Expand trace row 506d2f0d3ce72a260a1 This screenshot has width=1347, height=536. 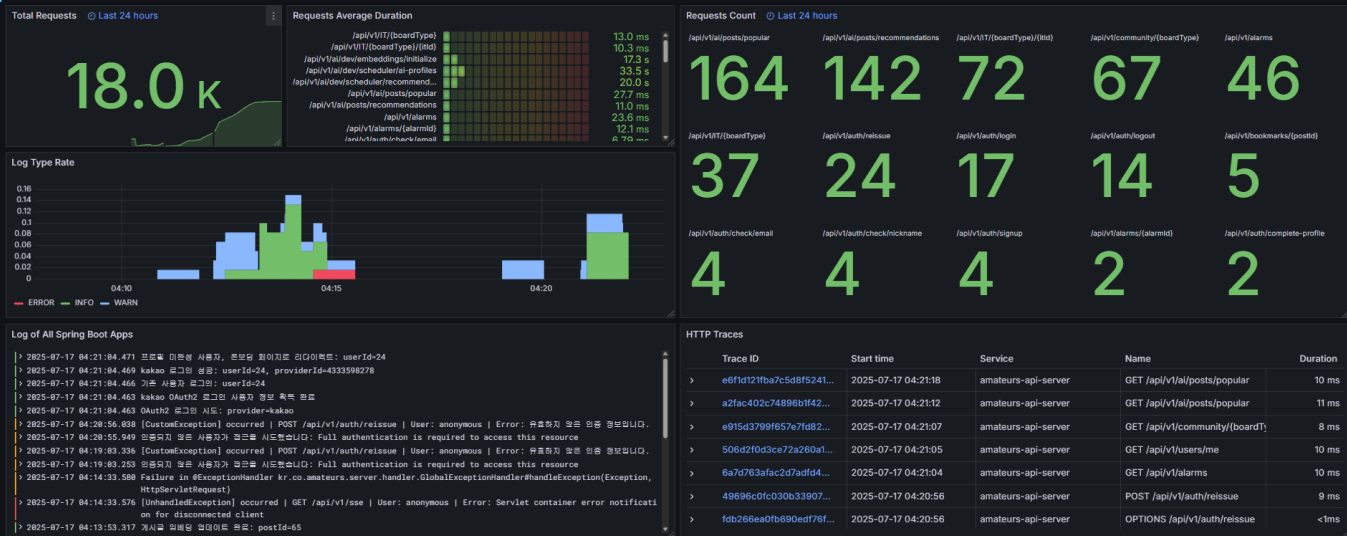(x=691, y=450)
